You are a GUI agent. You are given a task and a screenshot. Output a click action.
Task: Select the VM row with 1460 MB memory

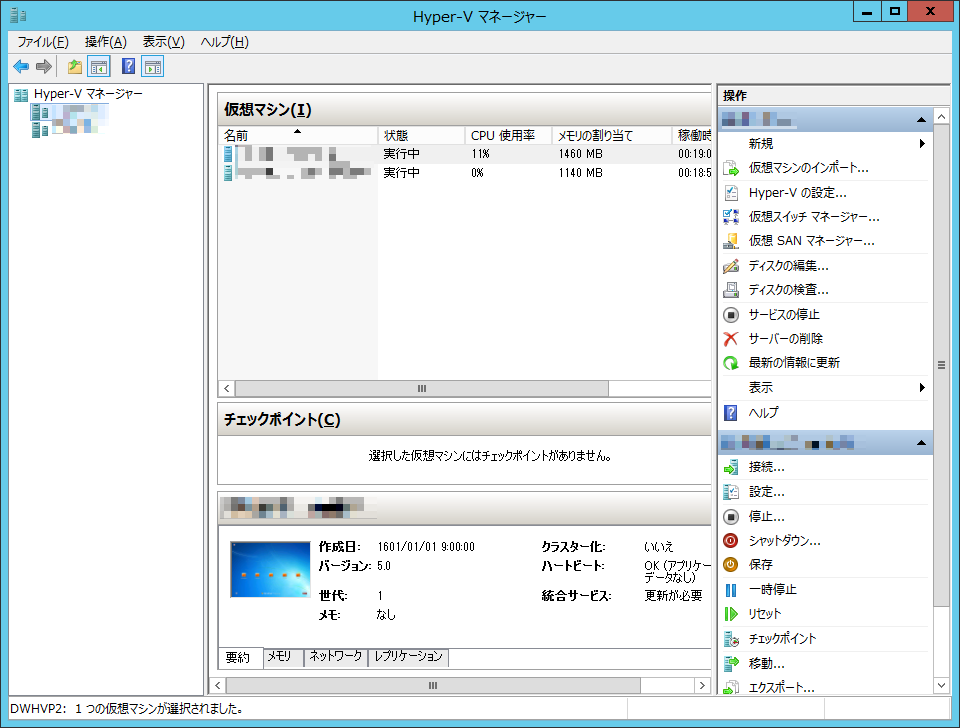465,154
